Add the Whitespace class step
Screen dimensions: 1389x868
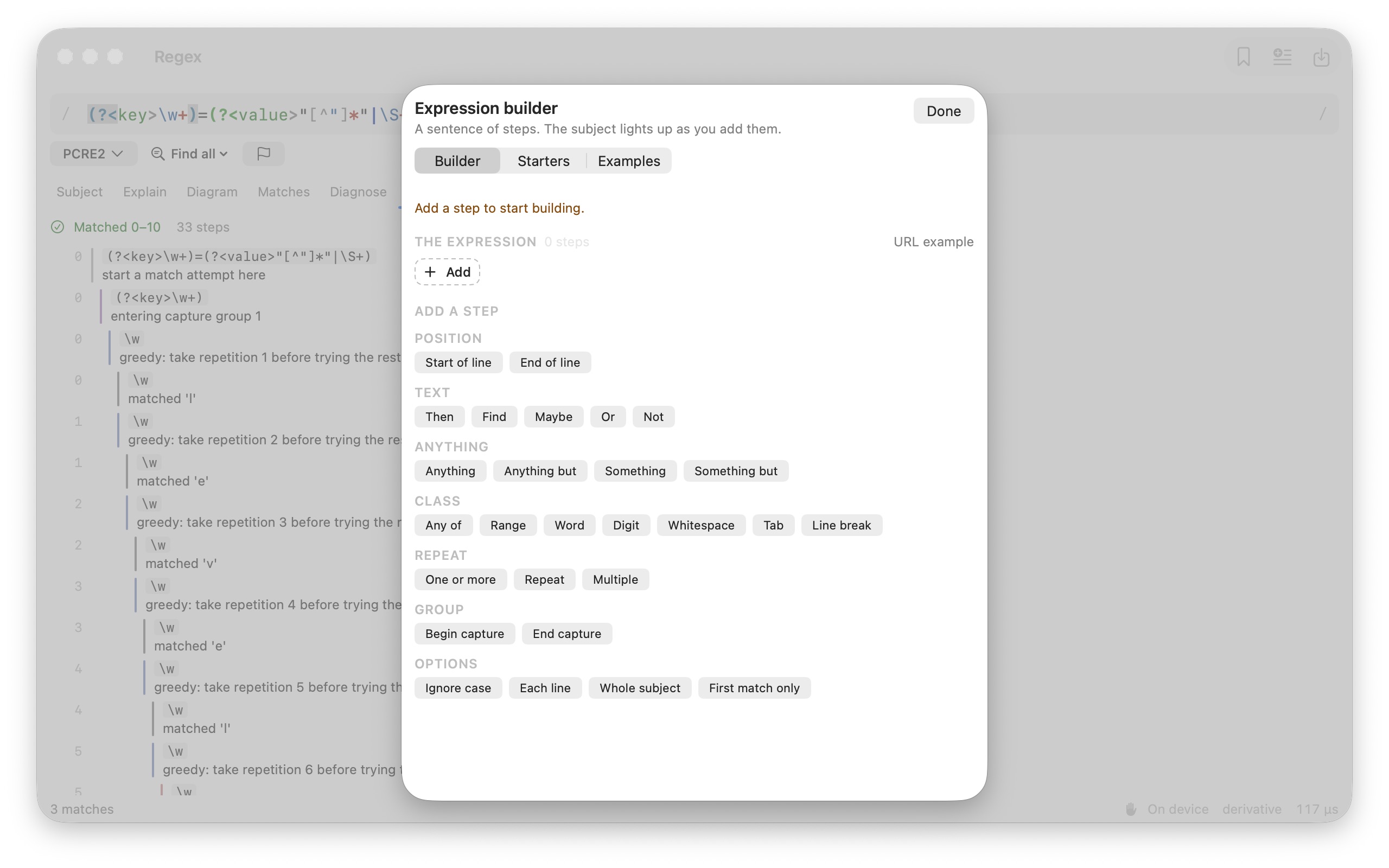(x=701, y=525)
